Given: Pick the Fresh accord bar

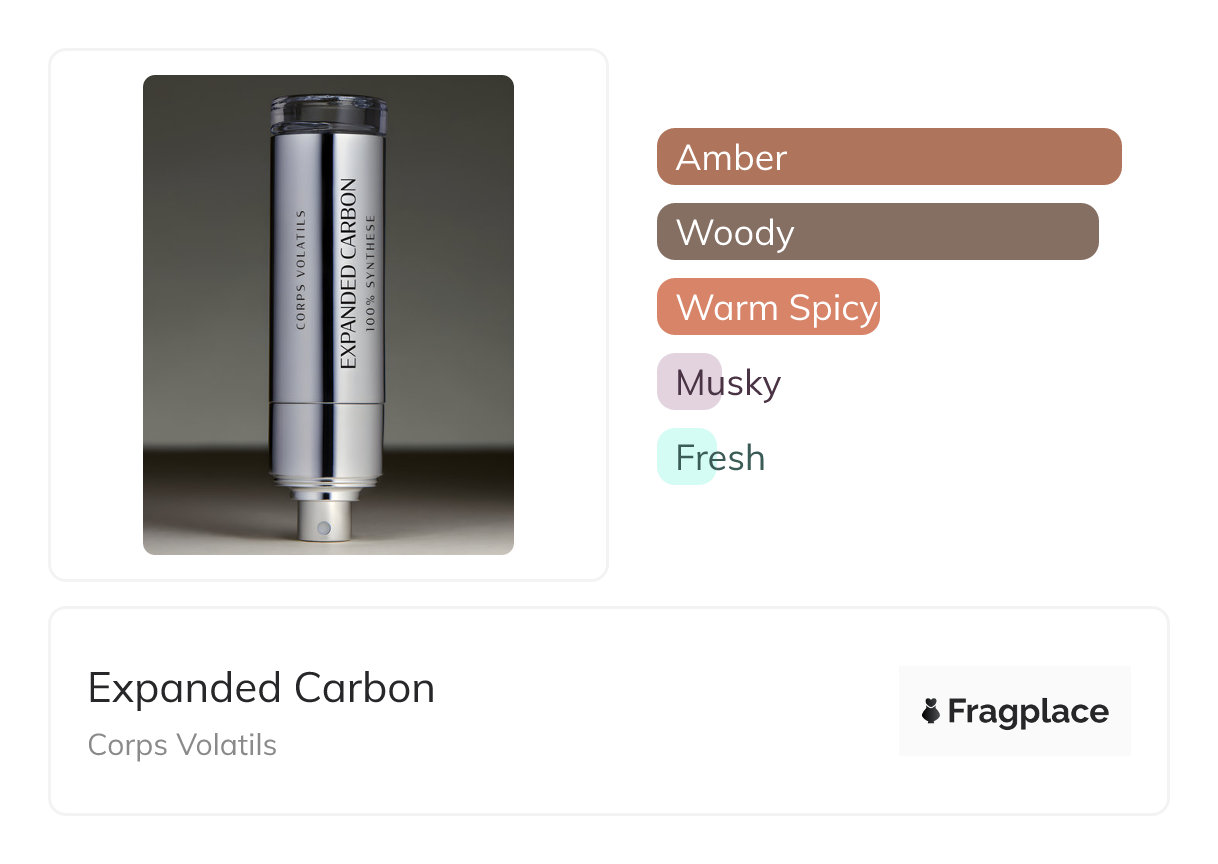Looking at the screenshot, I should [x=687, y=457].
